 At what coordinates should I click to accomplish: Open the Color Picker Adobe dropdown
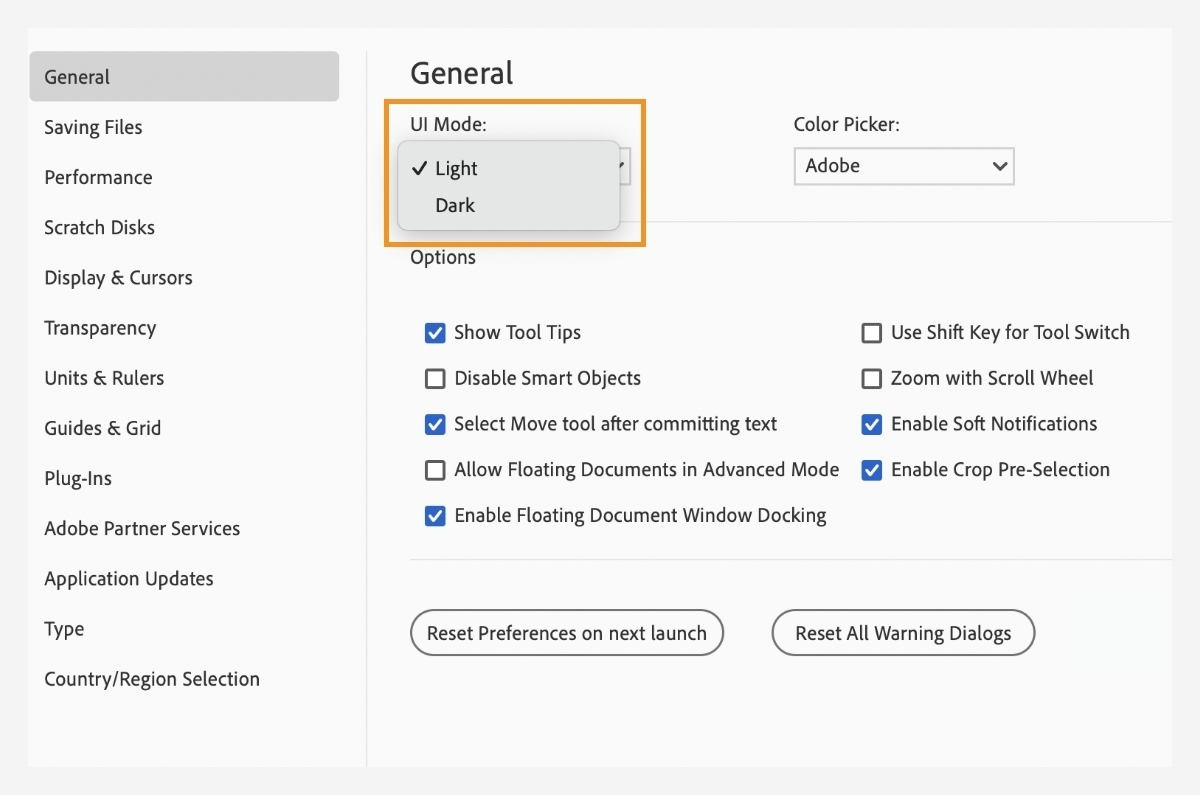tap(903, 166)
